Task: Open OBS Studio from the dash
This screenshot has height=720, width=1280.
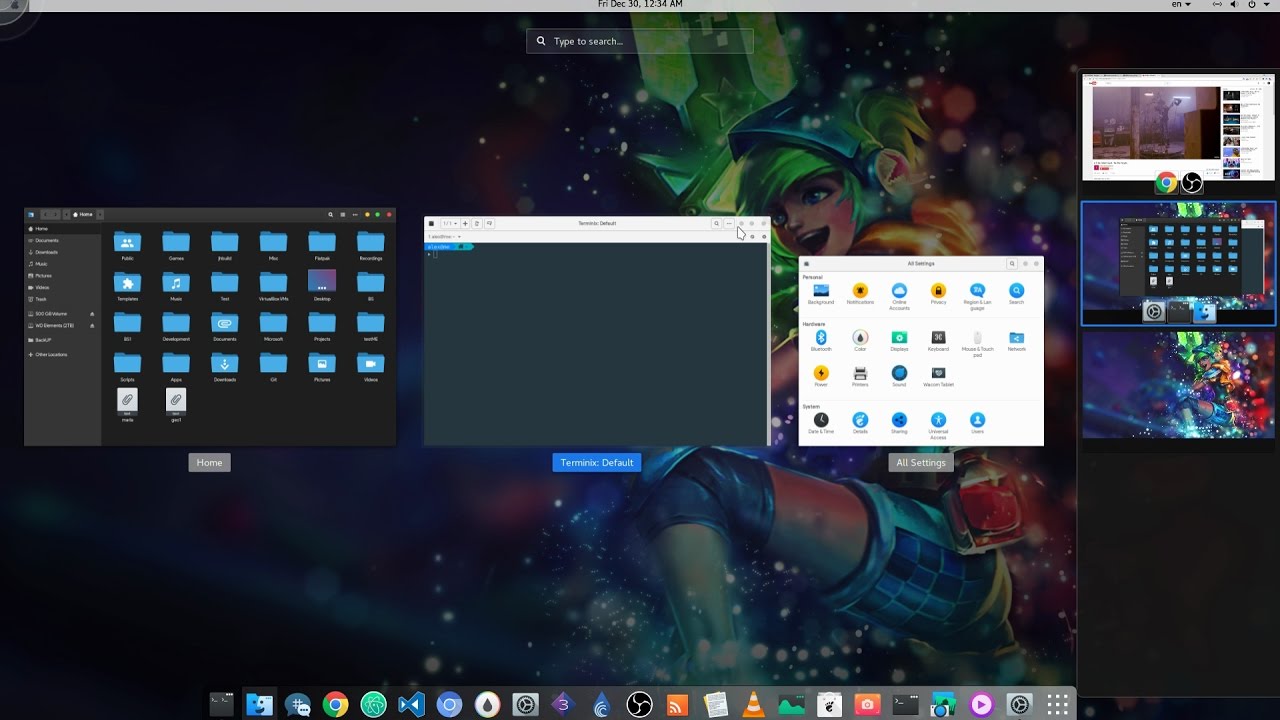Action: [x=639, y=705]
